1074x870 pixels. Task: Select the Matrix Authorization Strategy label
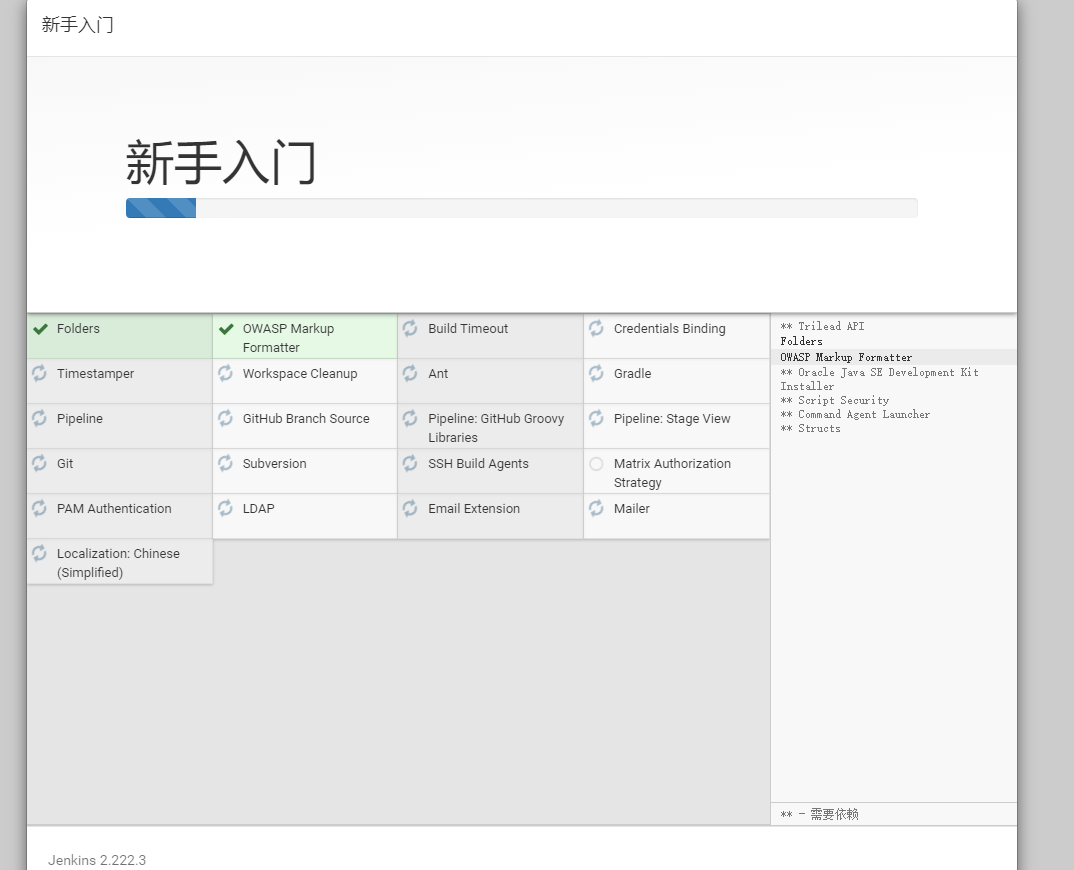tap(672, 473)
